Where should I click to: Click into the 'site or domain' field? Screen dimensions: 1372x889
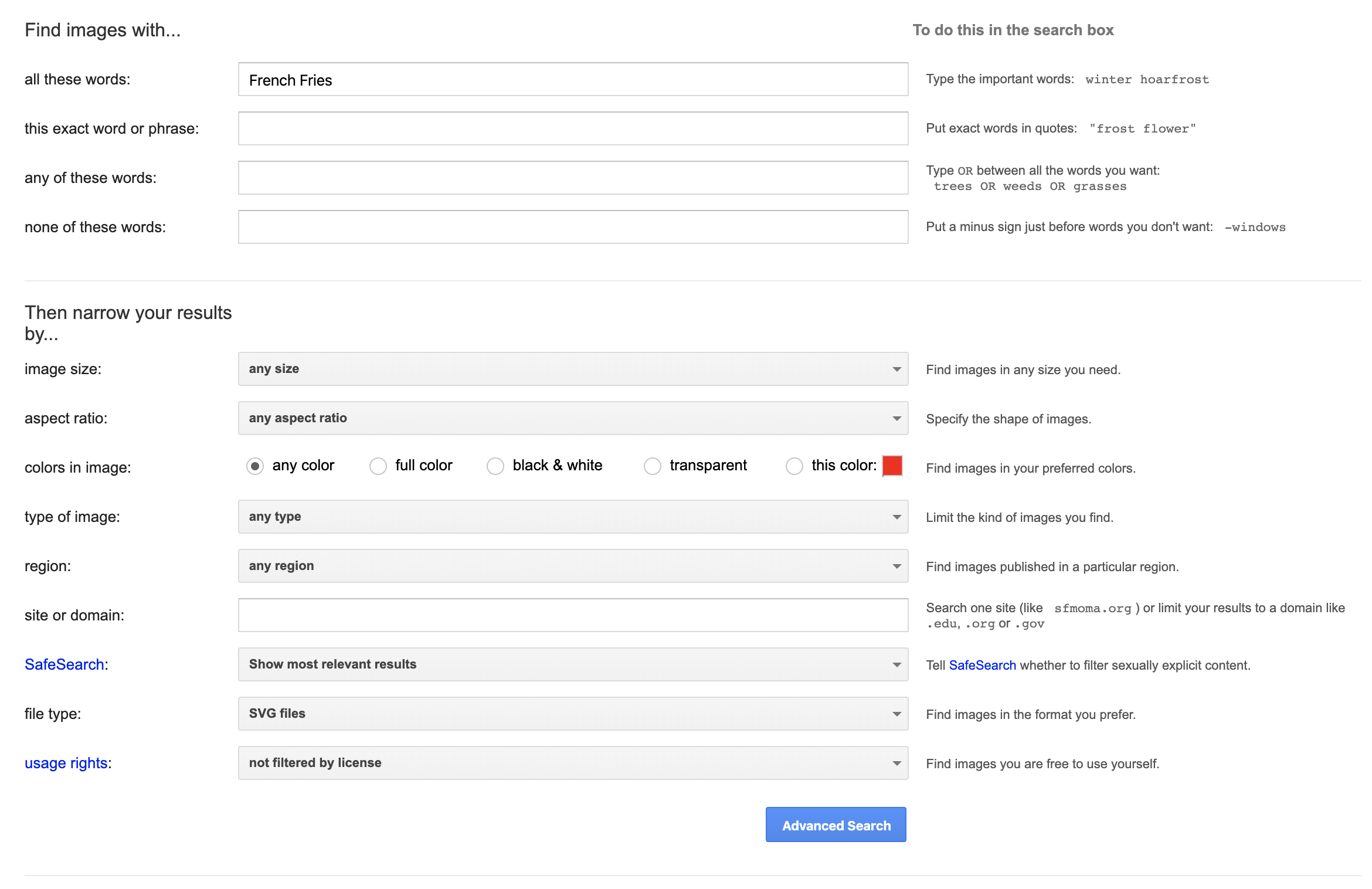click(573, 615)
